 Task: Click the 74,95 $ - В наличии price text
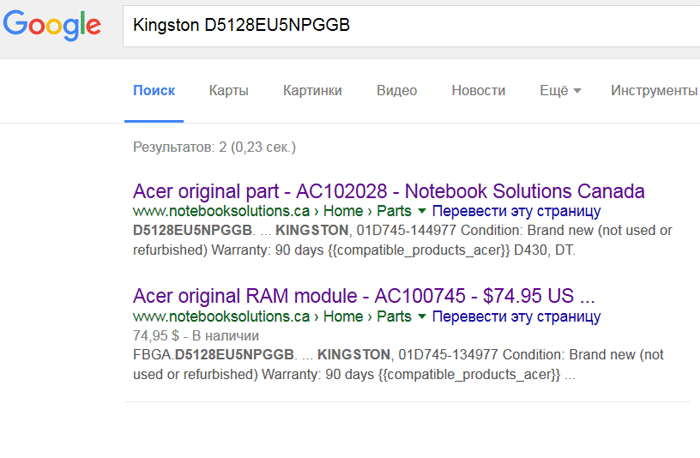196,336
